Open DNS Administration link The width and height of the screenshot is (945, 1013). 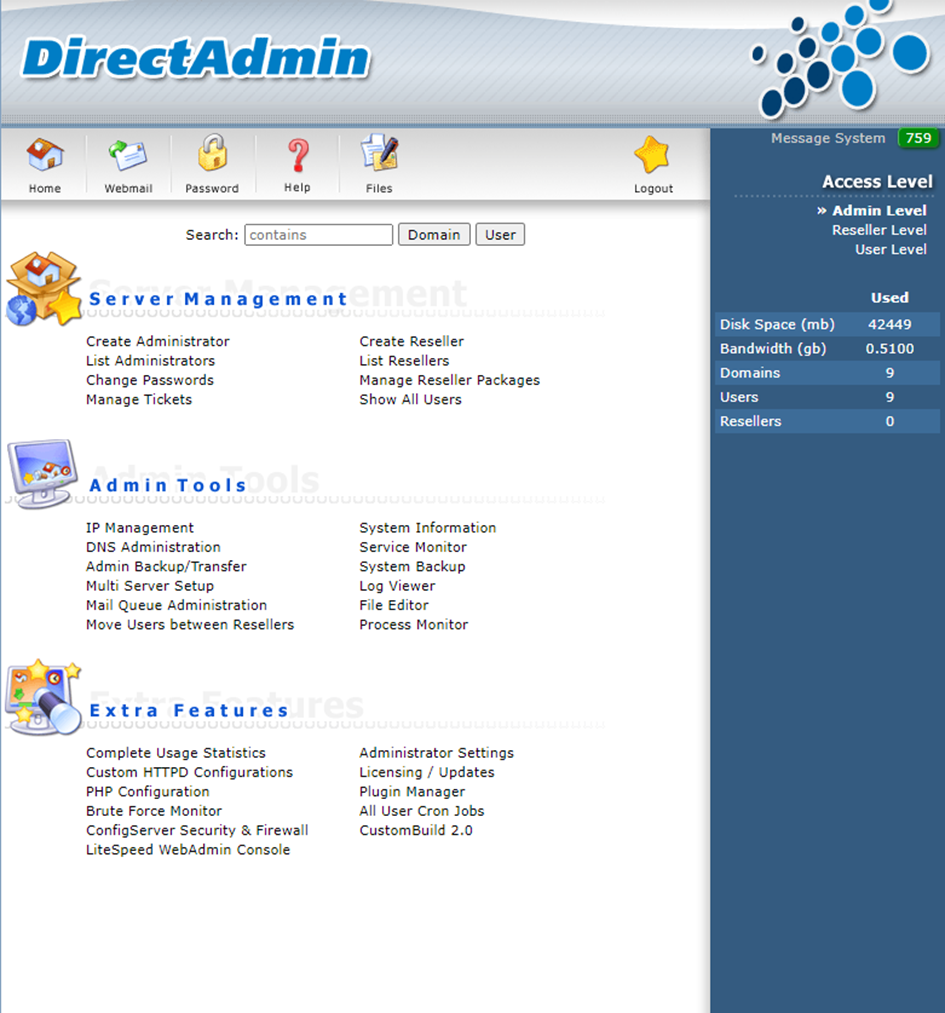(153, 547)
